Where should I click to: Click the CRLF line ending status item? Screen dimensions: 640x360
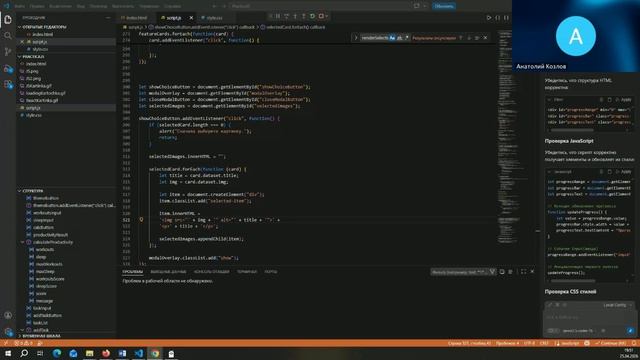(544, 343)
